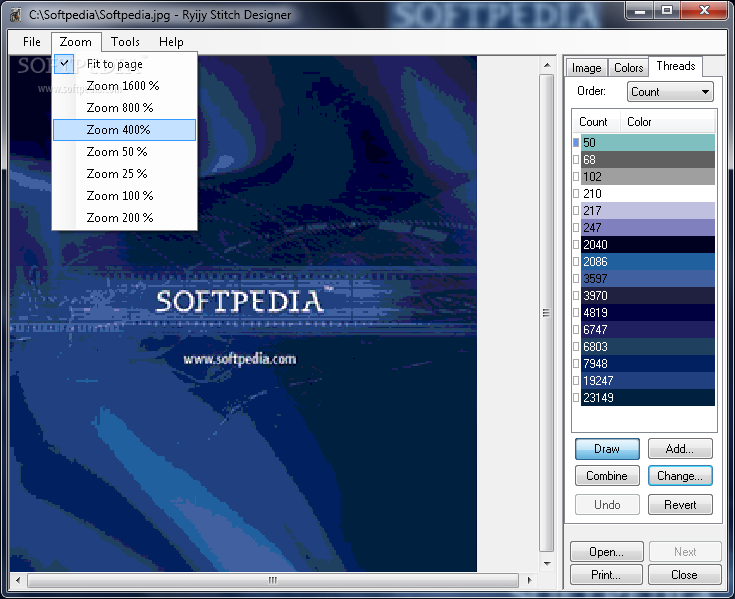Toggle checkbox for thread count 68
The width and height of the screenshot is (735, 599).
pos(576,159)
